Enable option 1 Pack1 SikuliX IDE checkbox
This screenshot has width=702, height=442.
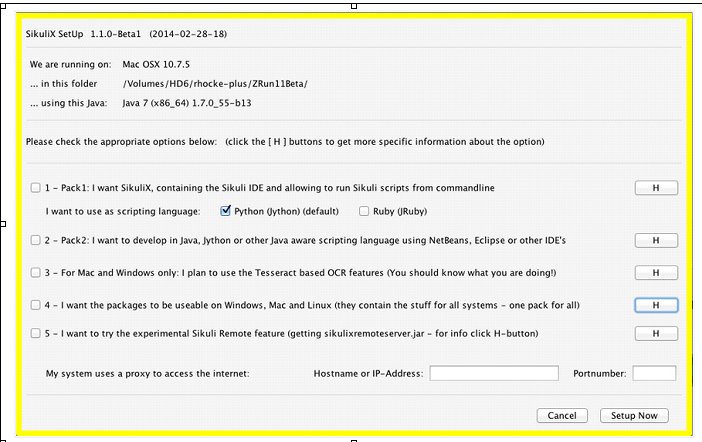[35, 188]
